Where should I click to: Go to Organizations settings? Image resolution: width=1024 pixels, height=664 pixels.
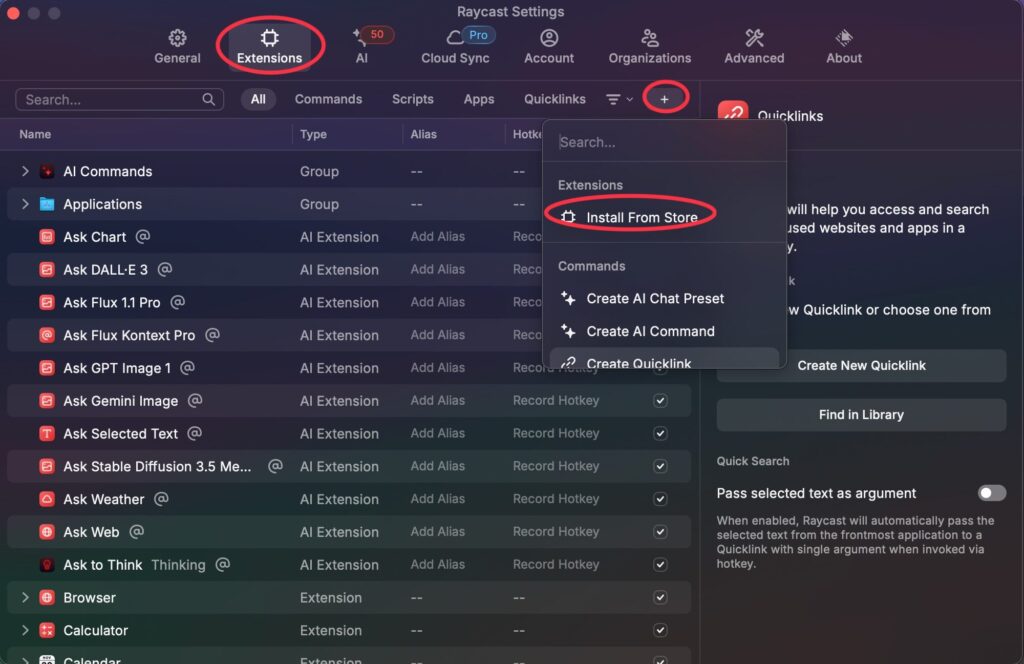click(649, 46)
